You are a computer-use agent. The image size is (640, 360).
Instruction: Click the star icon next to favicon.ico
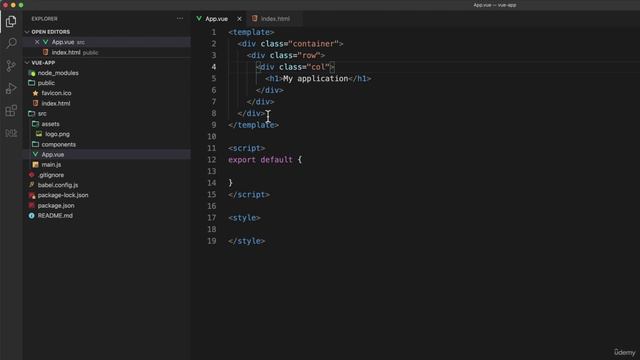pos(36,93)
